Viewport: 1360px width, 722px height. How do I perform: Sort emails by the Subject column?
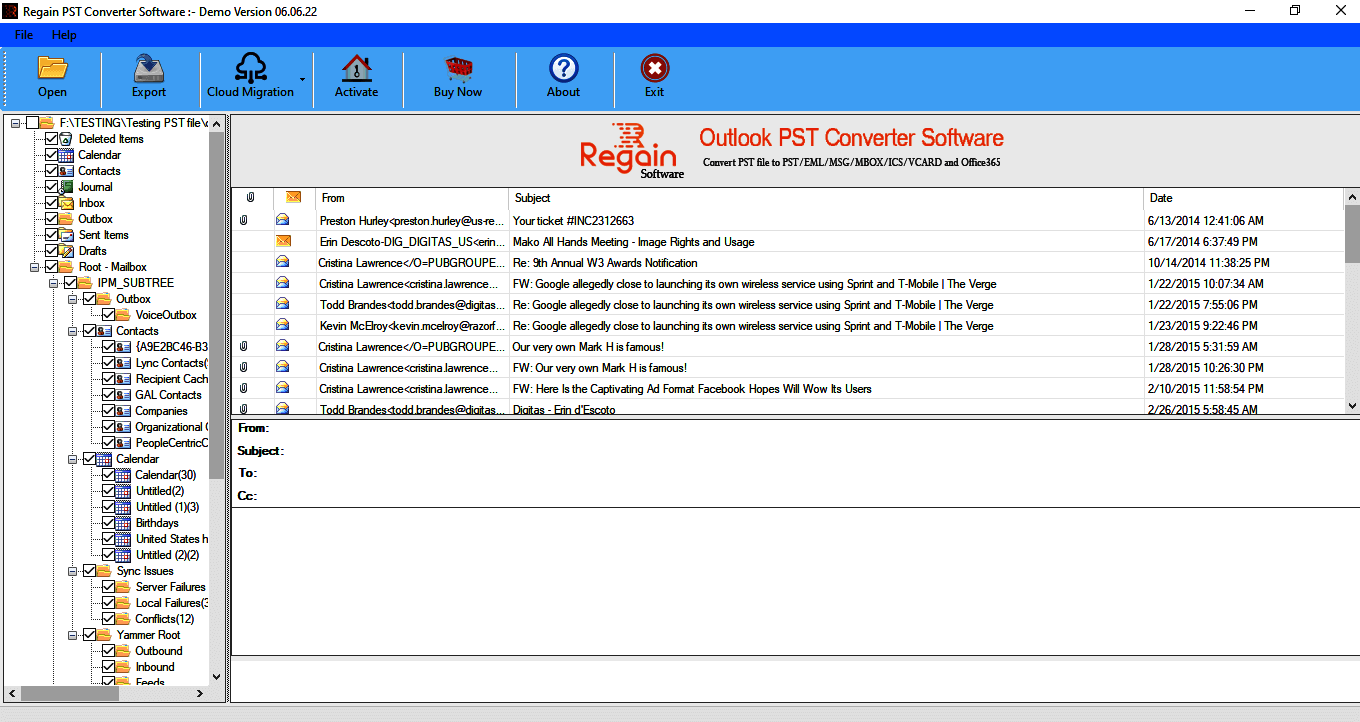click(x=826, y=198)
